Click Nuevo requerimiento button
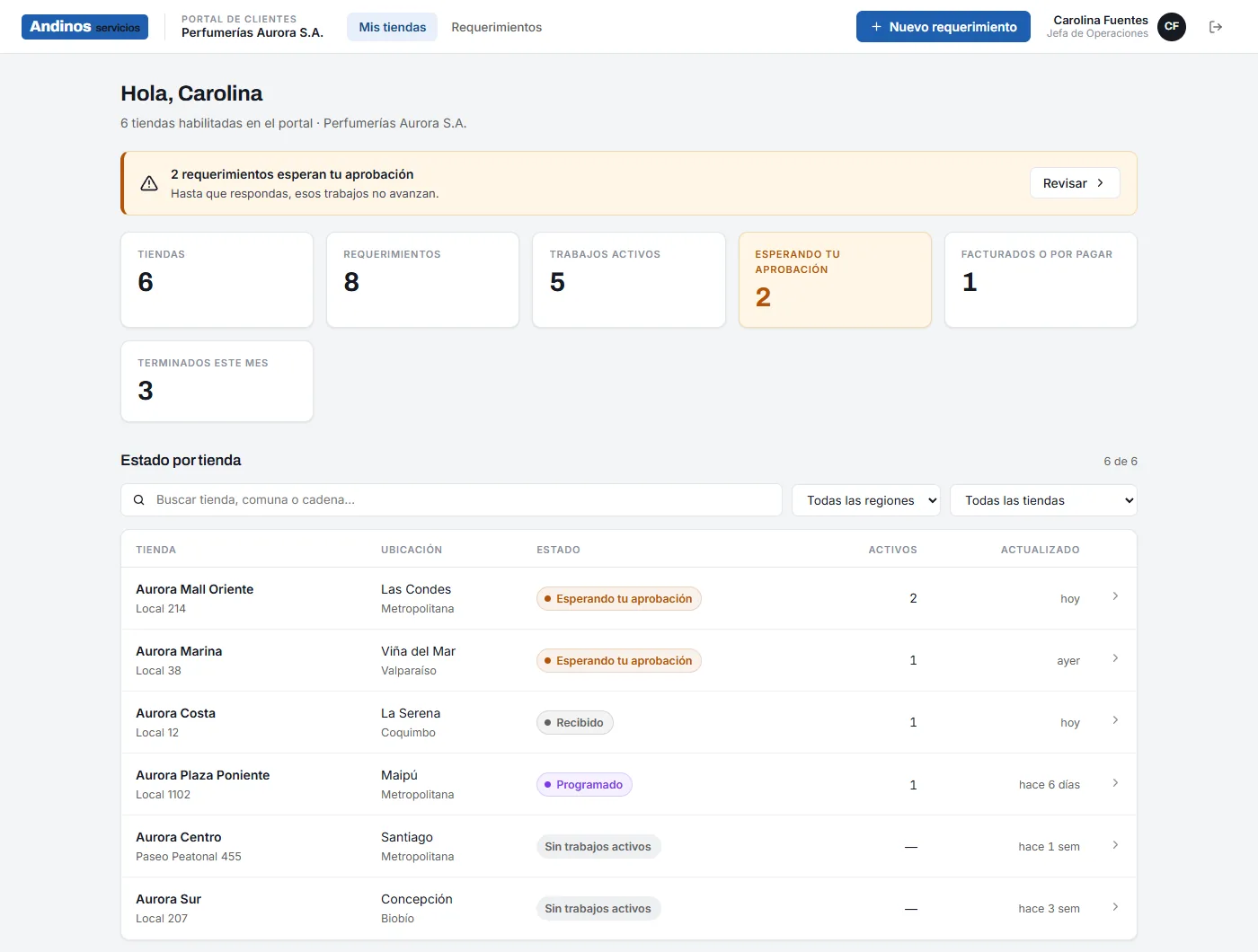This screenshot has height=952, width=1258. tap(943, 27)
